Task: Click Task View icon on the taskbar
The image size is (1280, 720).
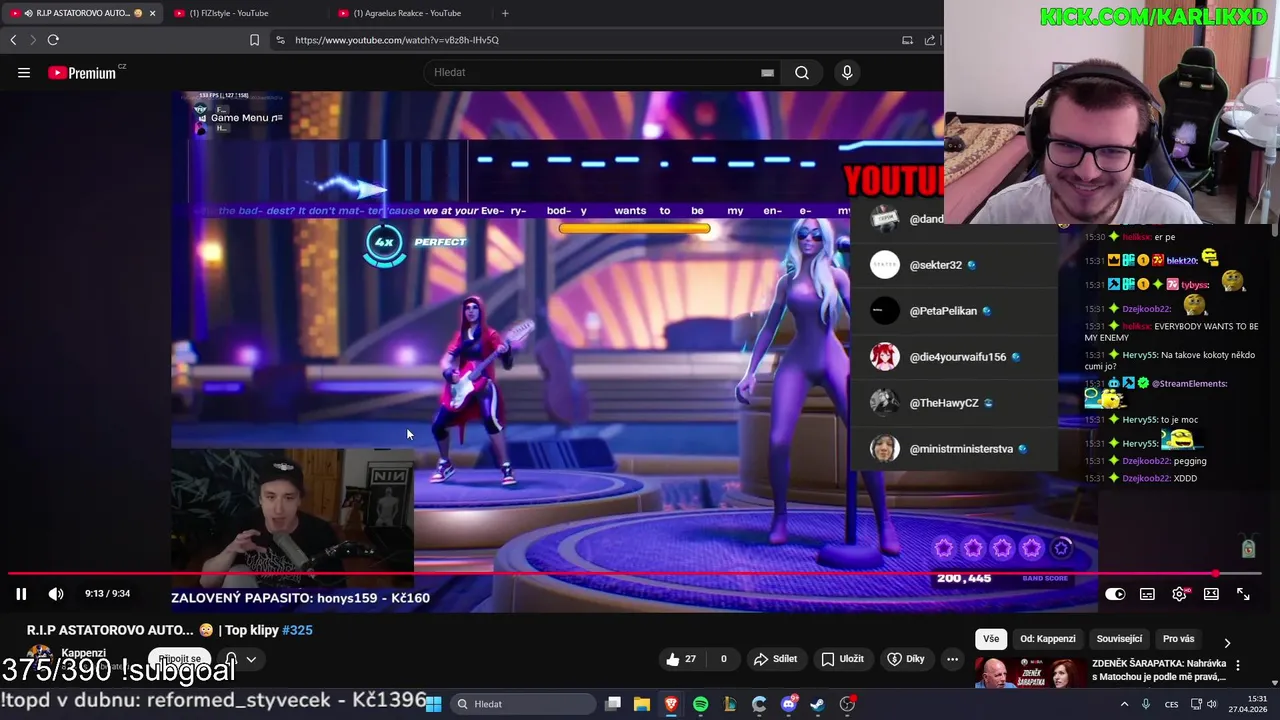Action: pyautogui.click(x=613, y=704)
